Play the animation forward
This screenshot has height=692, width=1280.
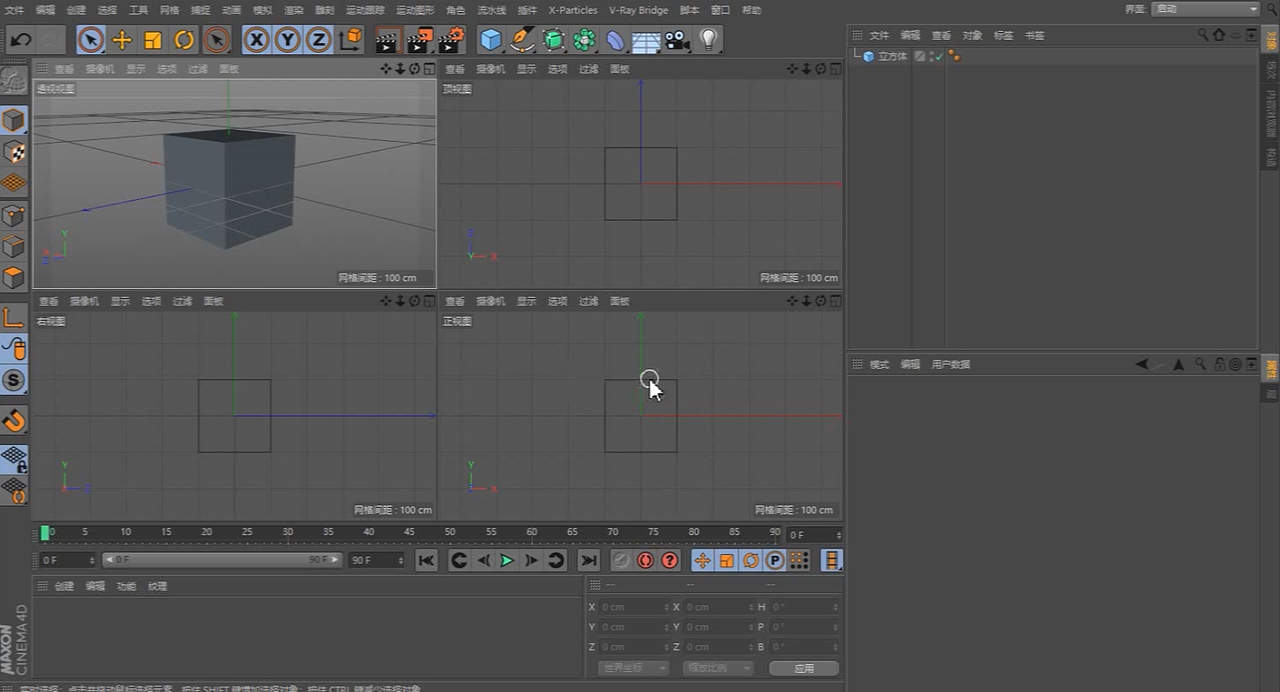point(507,561)
